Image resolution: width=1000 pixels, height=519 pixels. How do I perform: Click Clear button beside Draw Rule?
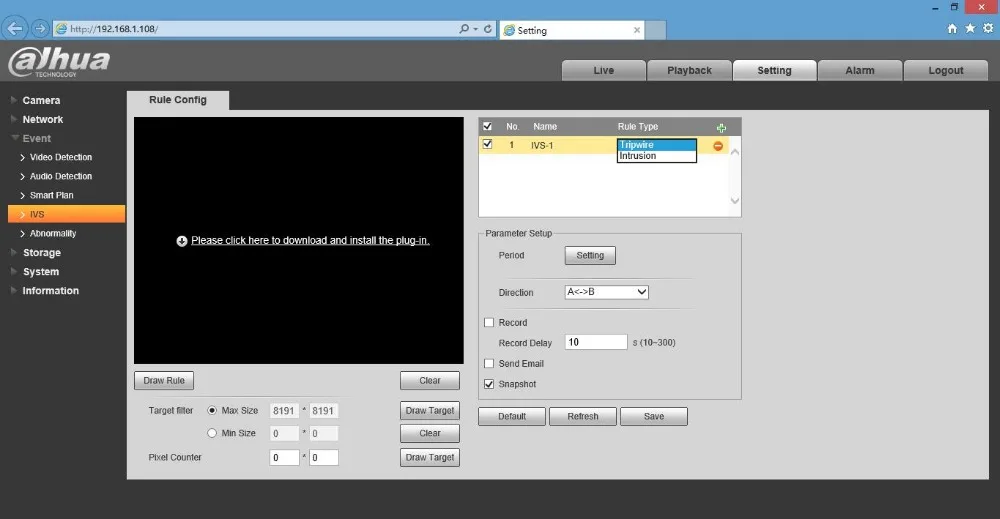click(x=430, y=381)
